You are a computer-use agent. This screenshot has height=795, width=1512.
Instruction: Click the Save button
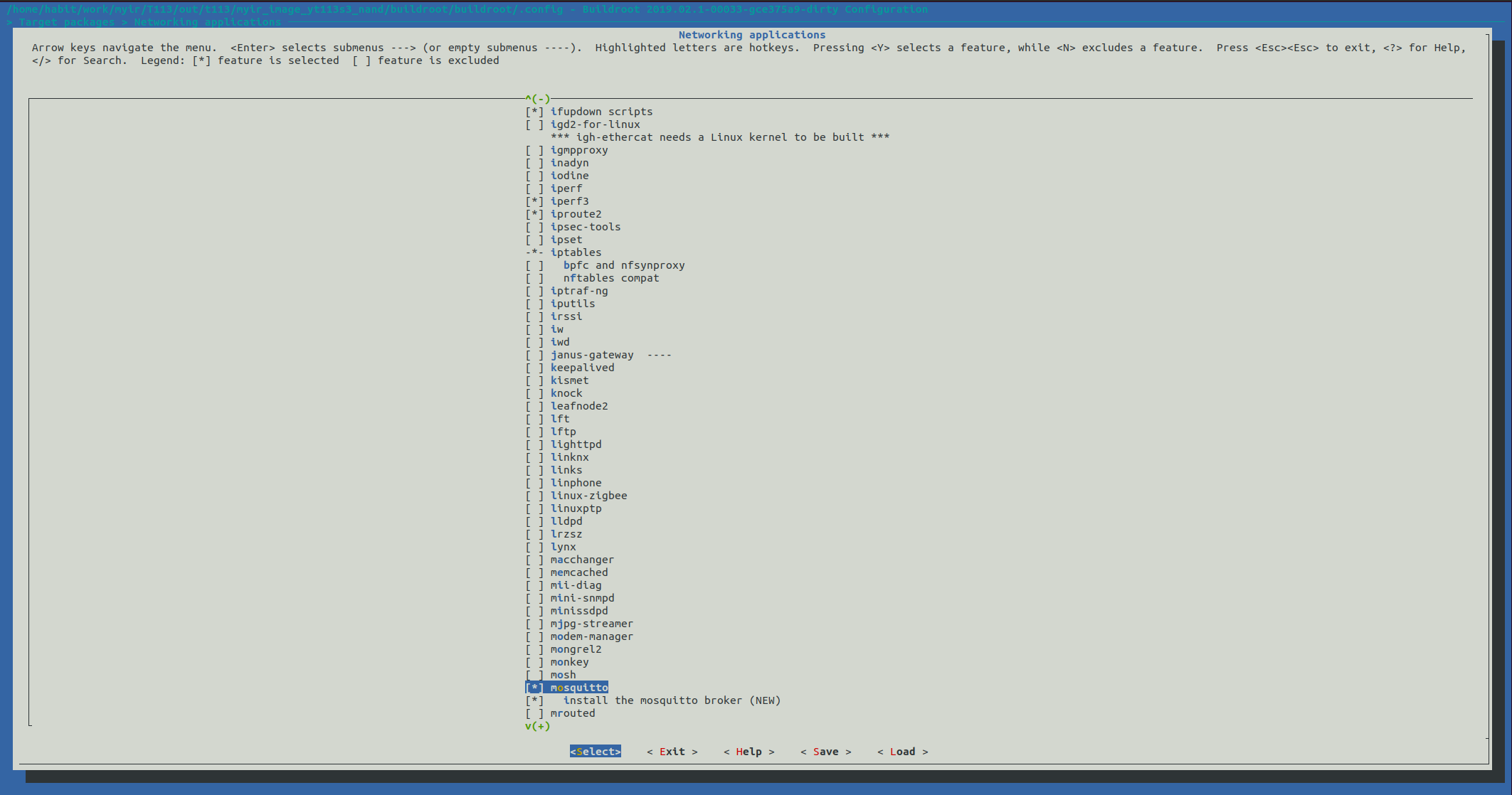(825, 752)
